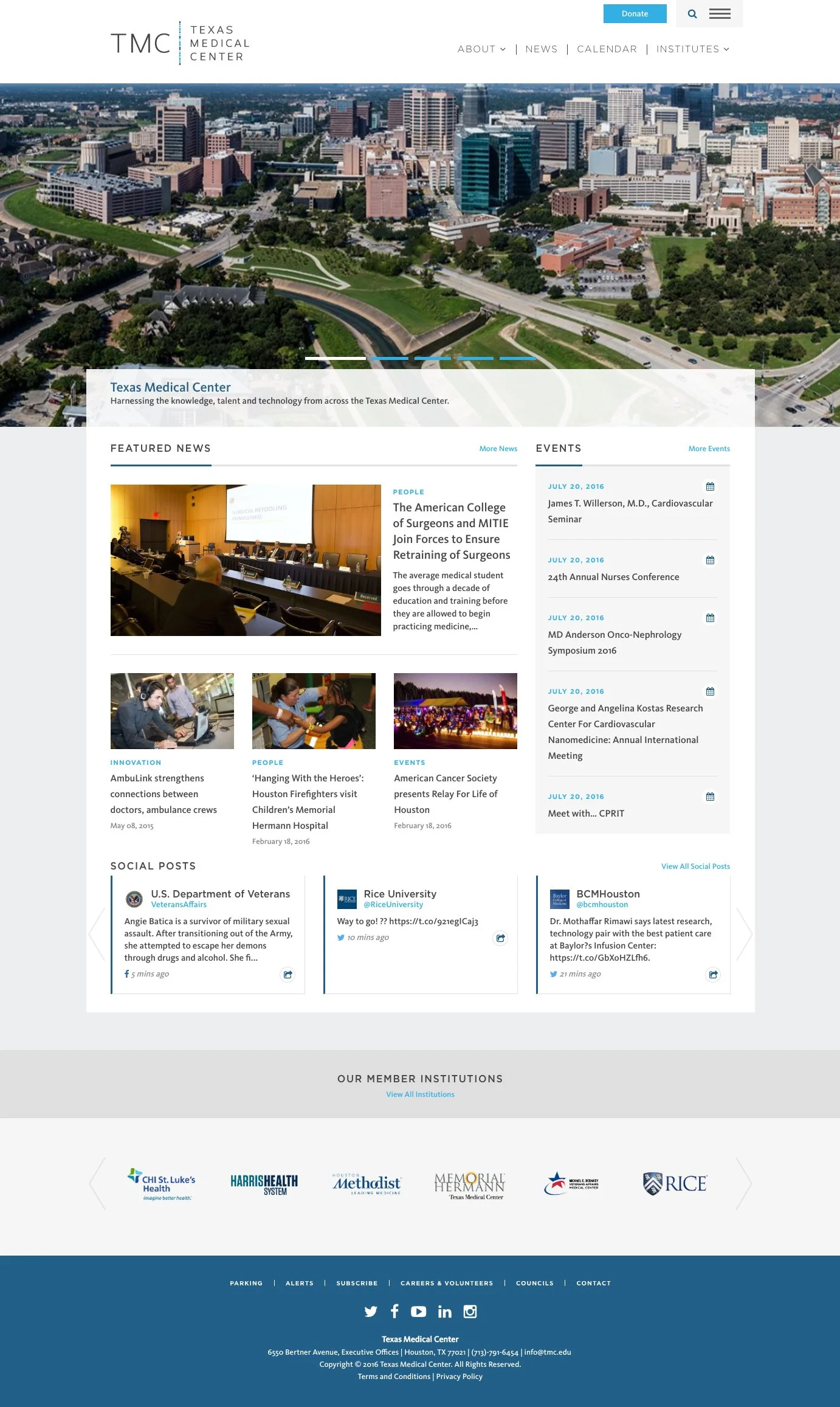
Task: Open View All Social Posts link
Action: coord(695,866)
